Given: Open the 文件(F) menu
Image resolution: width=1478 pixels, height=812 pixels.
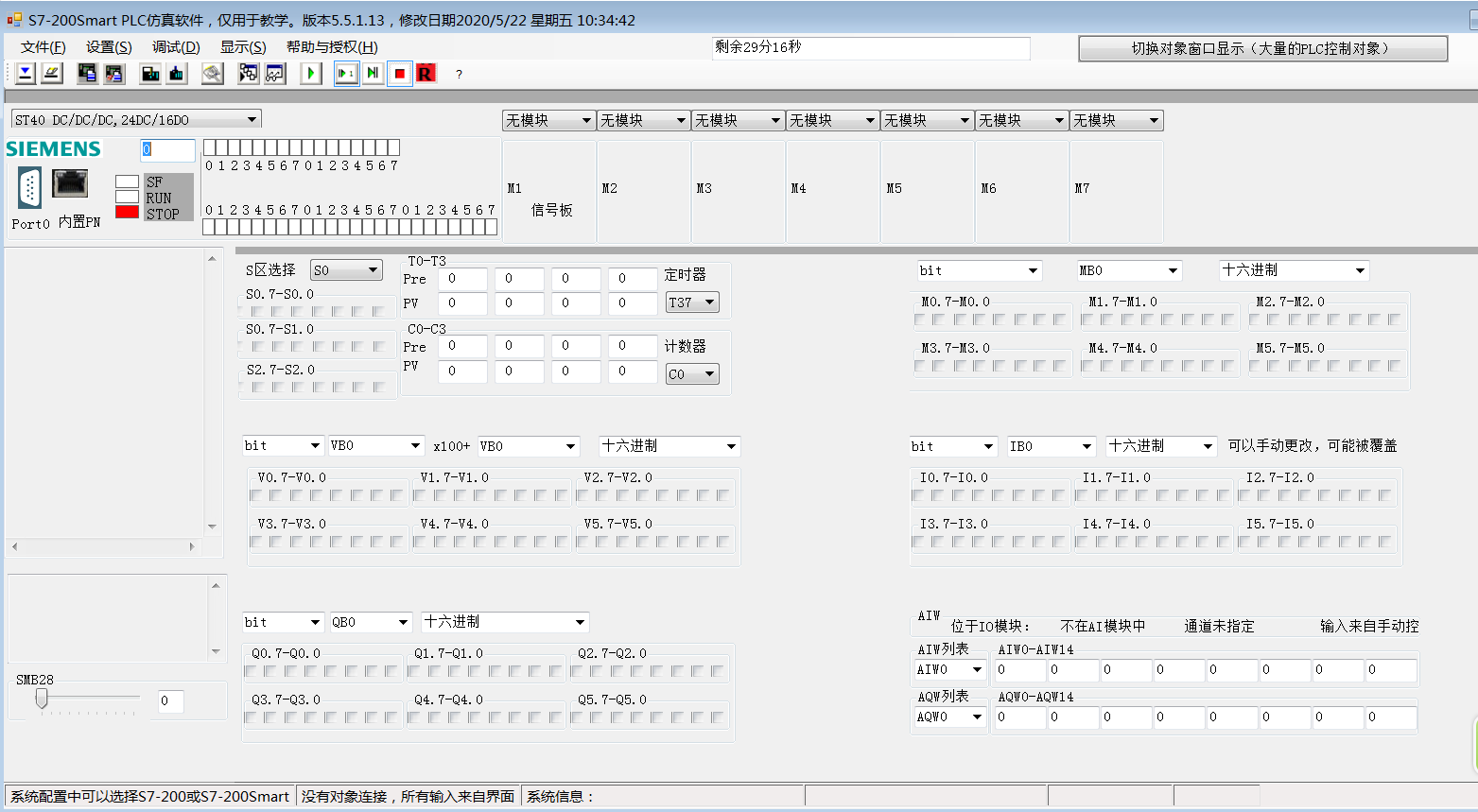Looking at the screenshot, I should [x=43, y=47].
